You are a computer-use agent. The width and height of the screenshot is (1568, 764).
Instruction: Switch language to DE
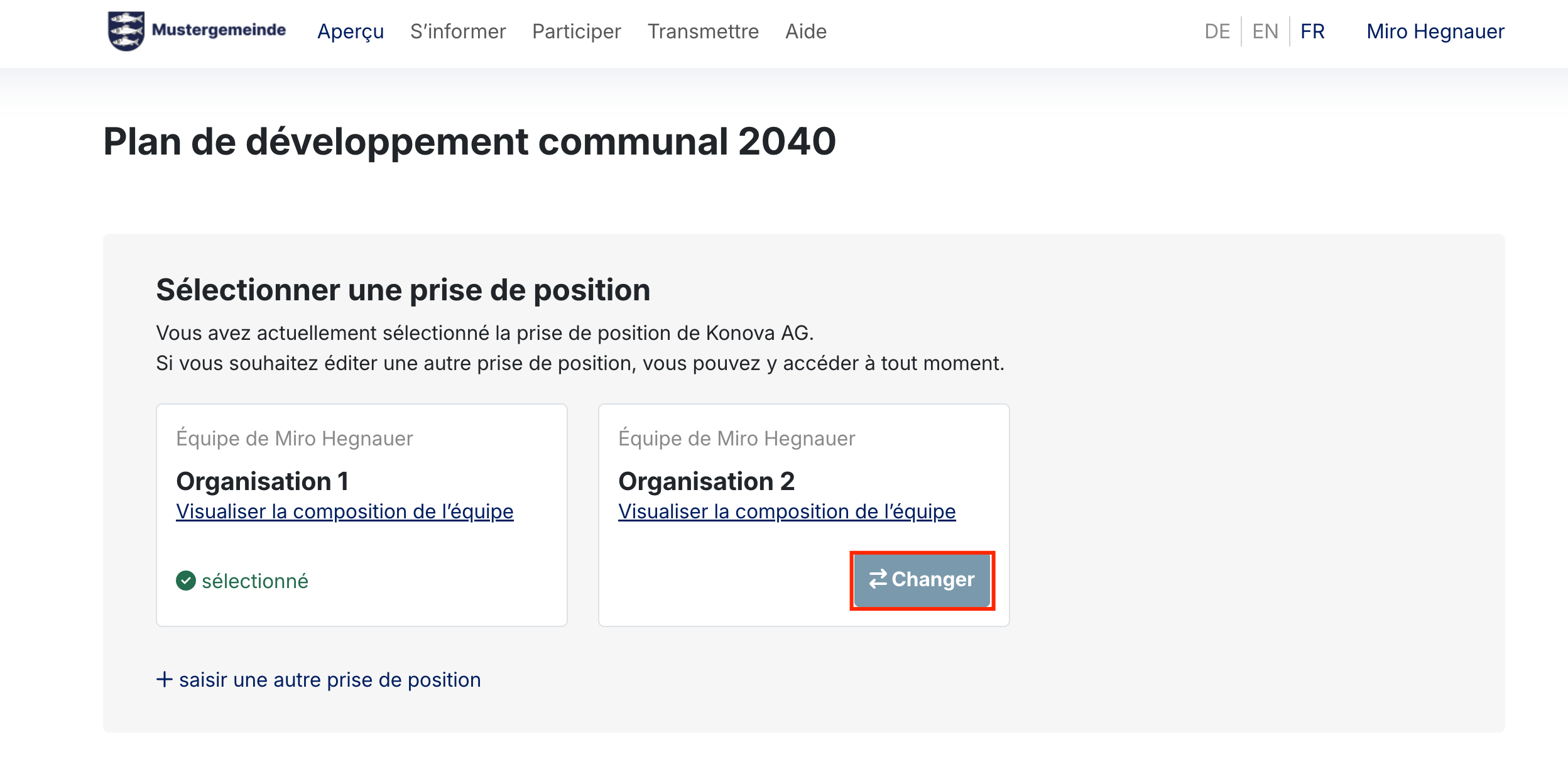[1217, 31]
